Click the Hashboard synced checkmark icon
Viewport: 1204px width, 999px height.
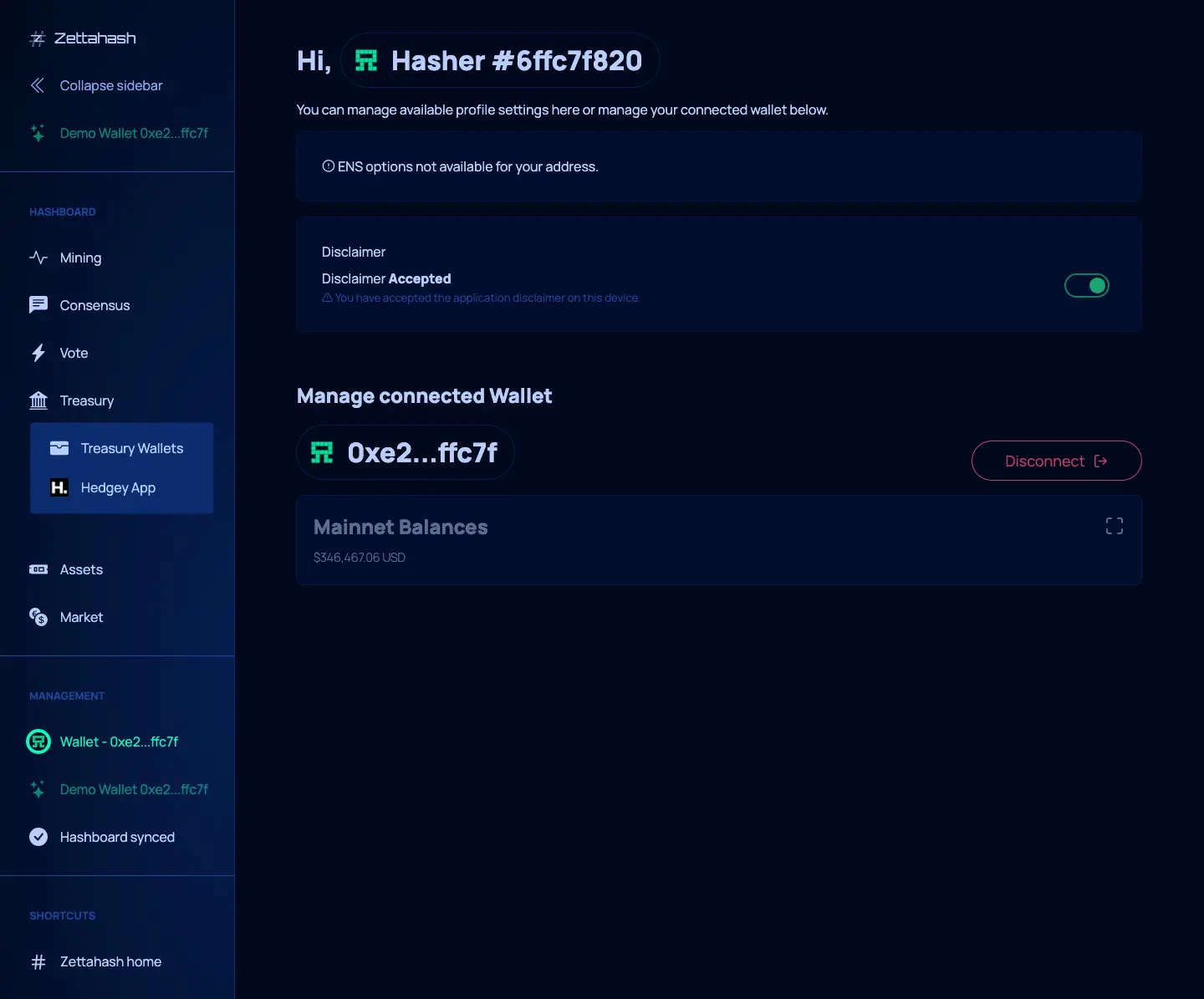[x=38, y=837]
